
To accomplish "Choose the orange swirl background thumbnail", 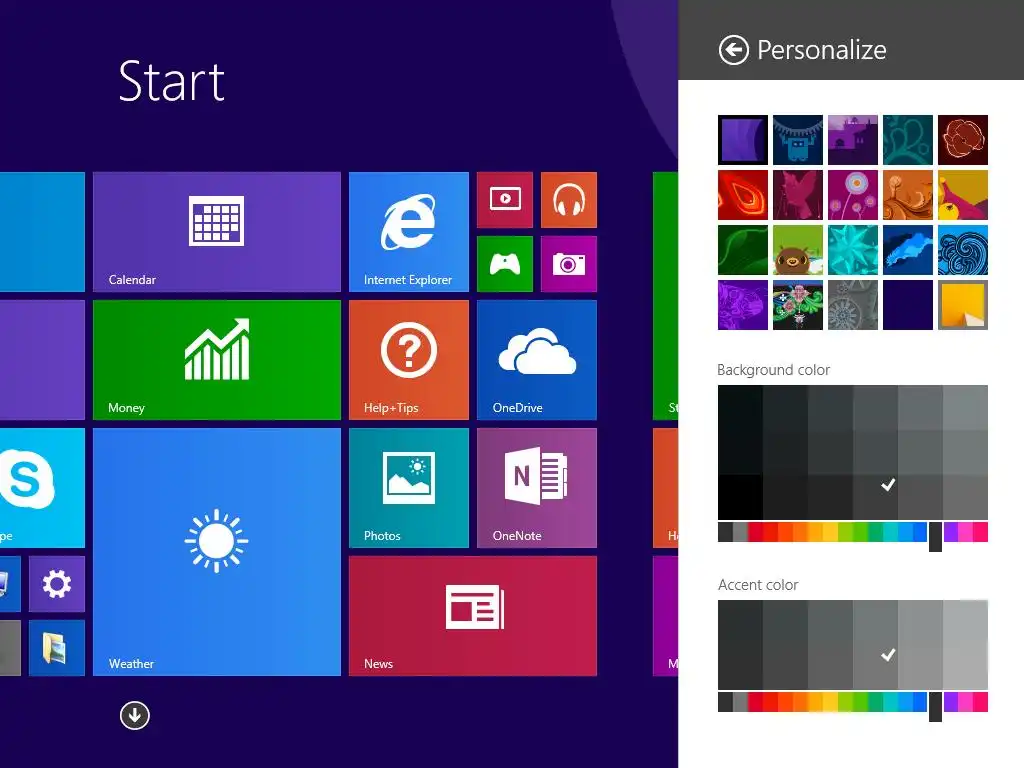I will tap(908, 195).
